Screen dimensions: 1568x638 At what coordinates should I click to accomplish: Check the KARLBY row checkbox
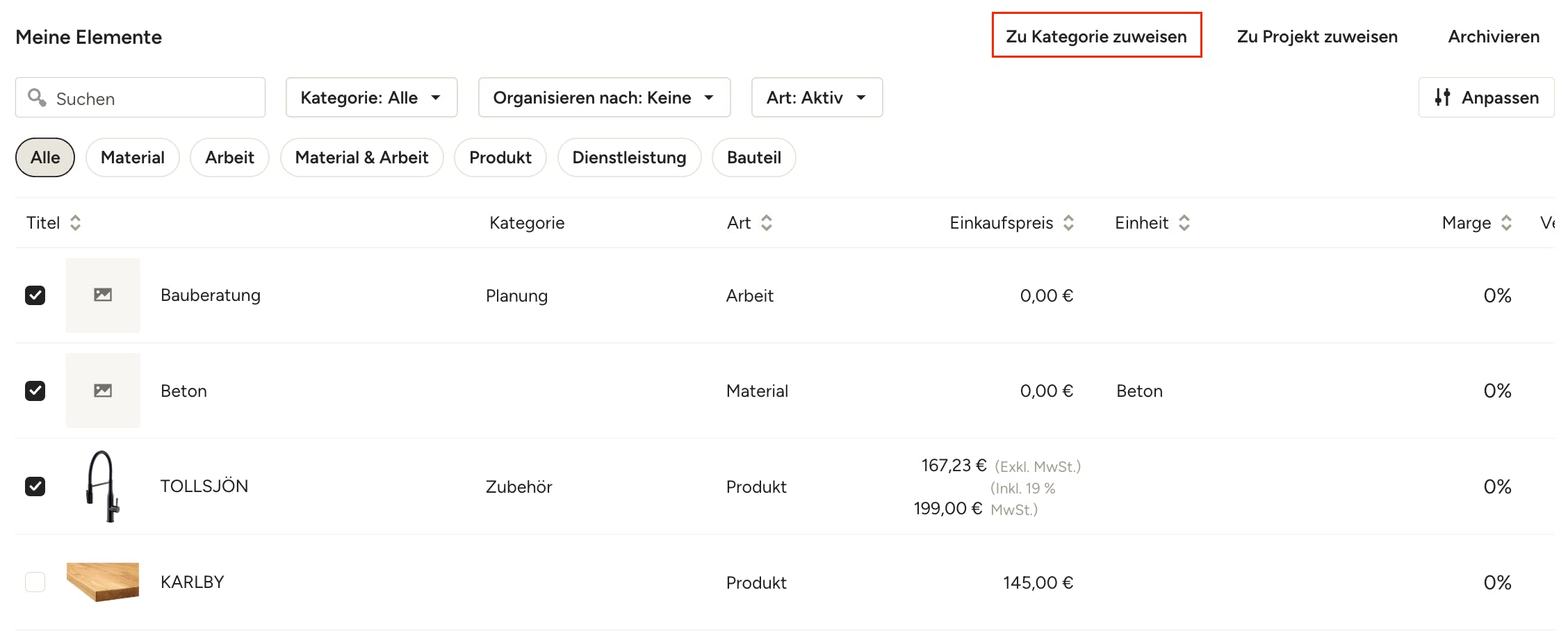click(35, 582)
